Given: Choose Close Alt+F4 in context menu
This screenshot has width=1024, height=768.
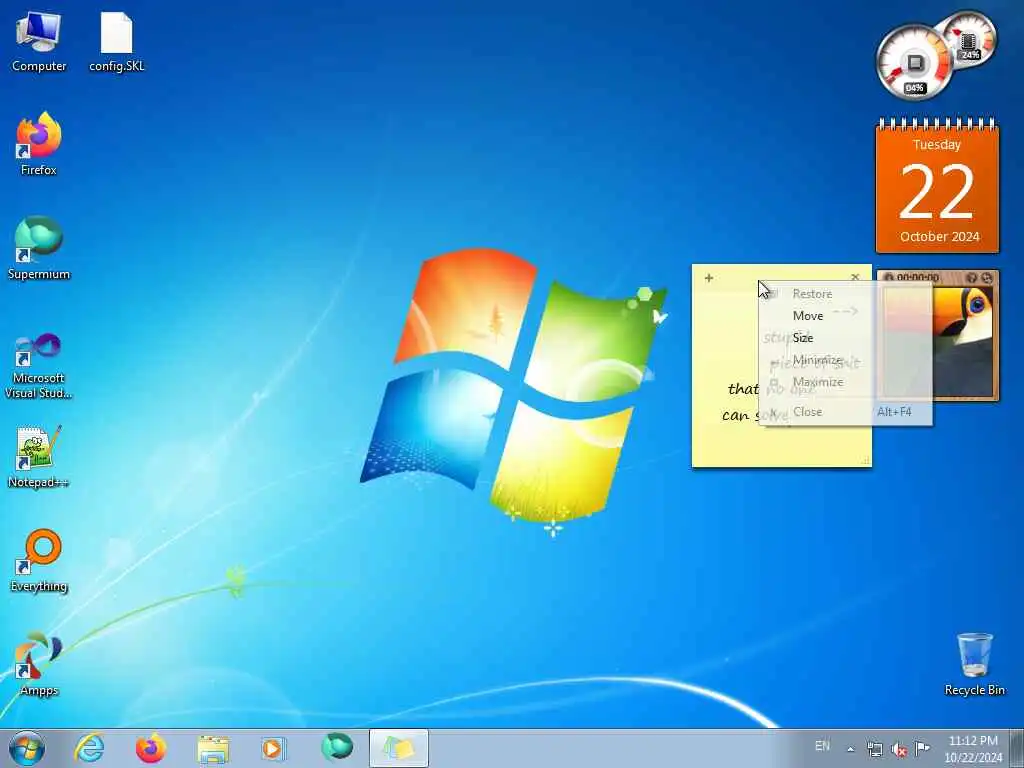Looking at the screenshot, I should tap(845, 411).
